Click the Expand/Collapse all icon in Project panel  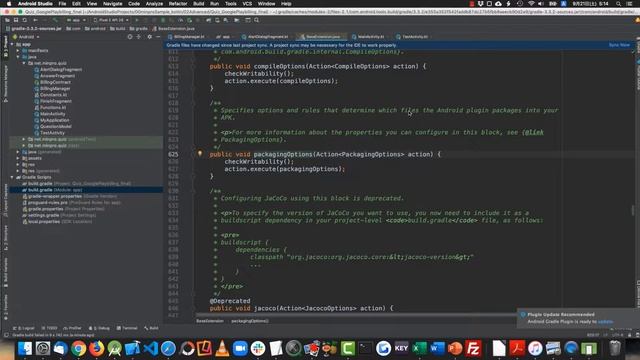(x=139, y=37)
